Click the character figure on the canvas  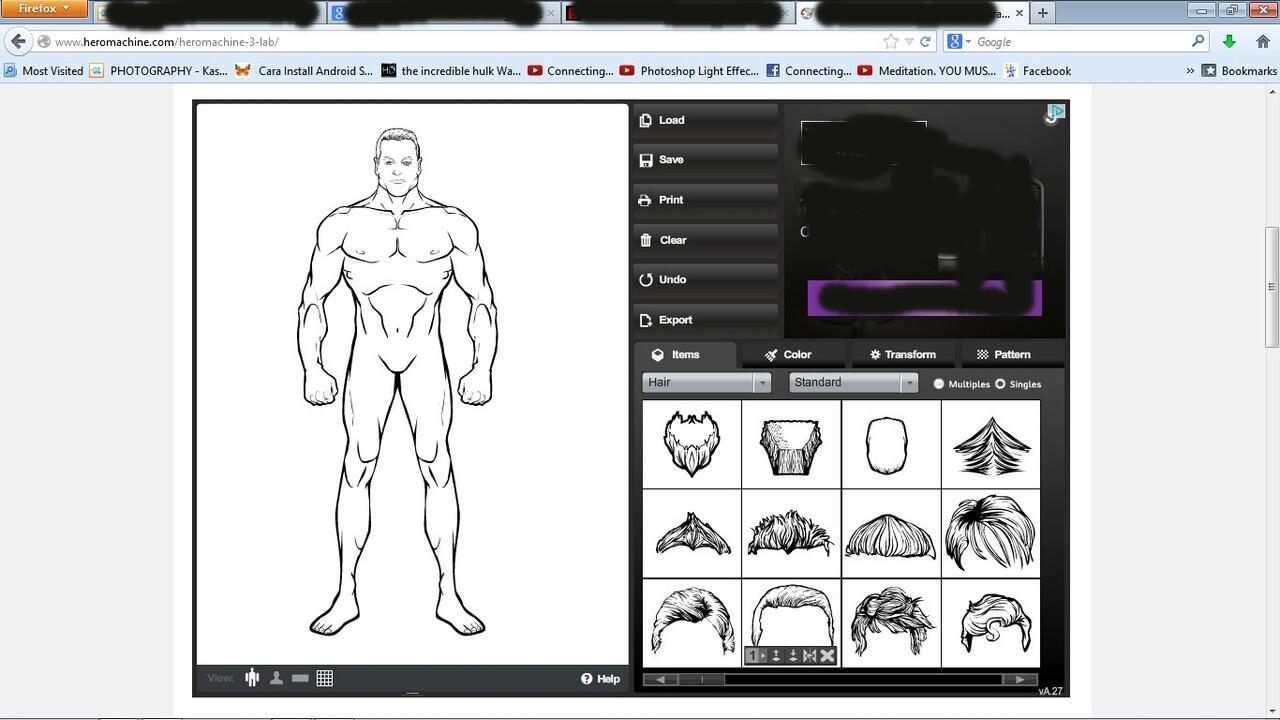398,380
